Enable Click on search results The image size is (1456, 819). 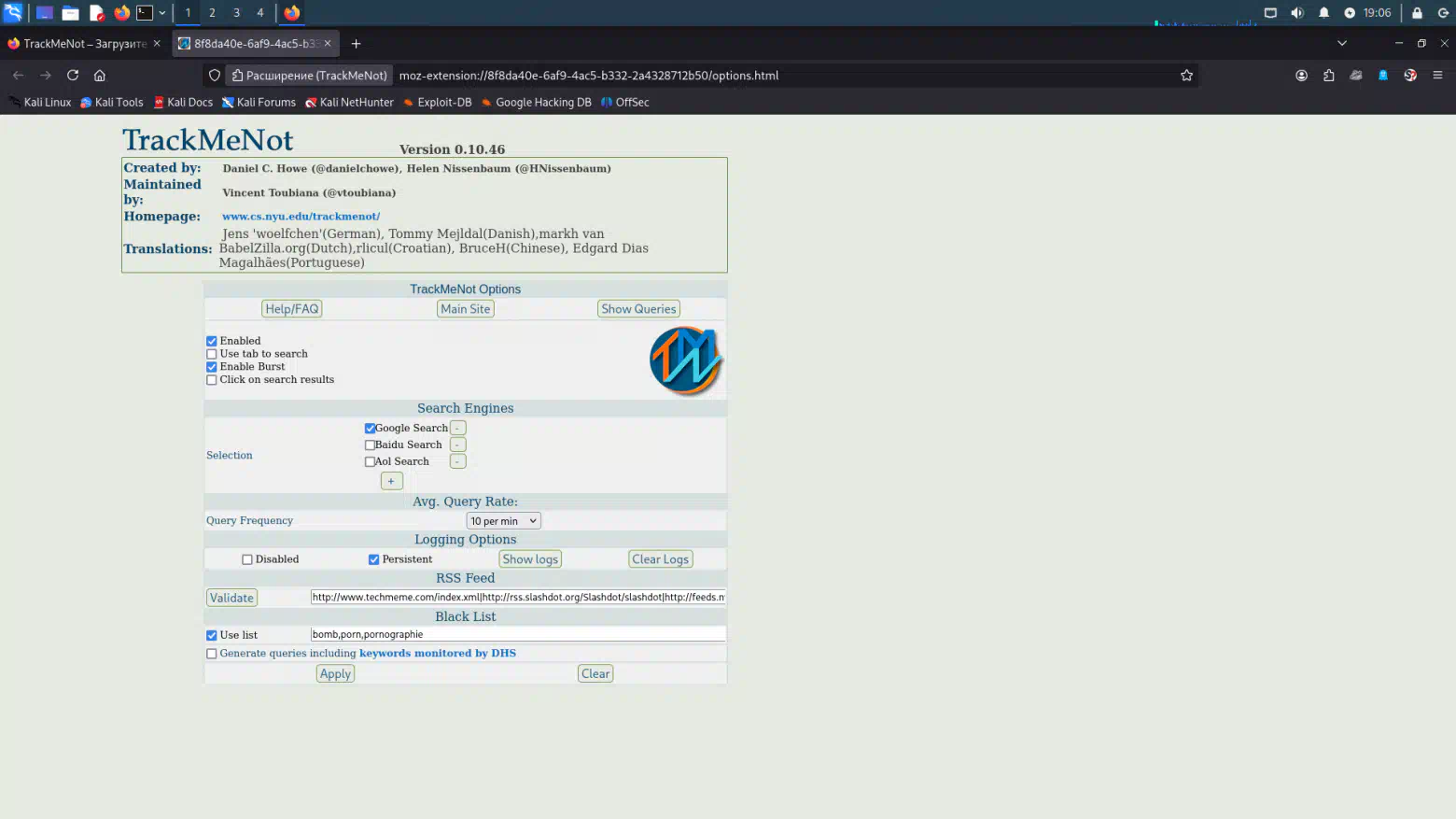(x=212, y=380)
